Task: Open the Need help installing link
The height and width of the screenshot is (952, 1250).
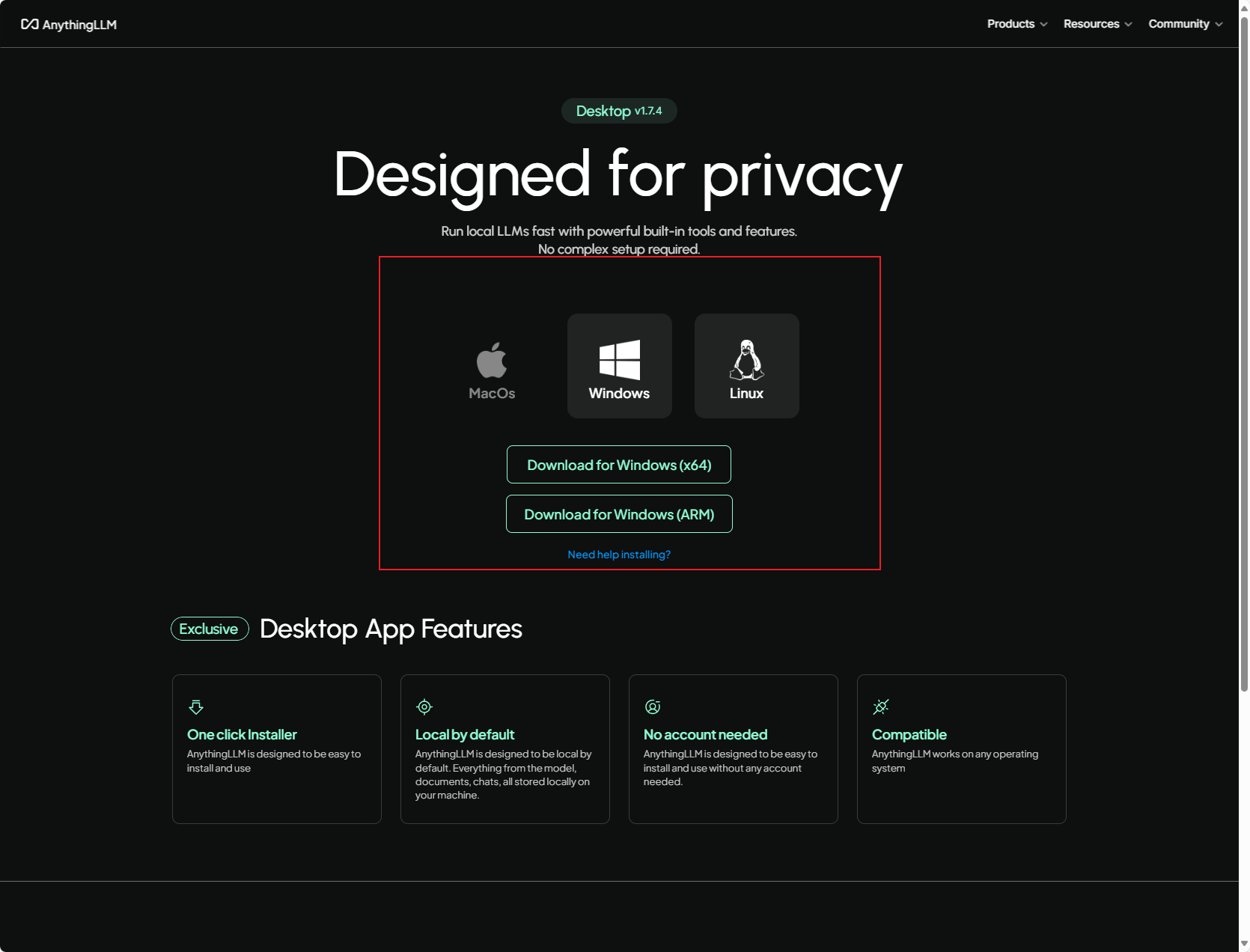Action: pyautogui.click(x=619, y=555)
